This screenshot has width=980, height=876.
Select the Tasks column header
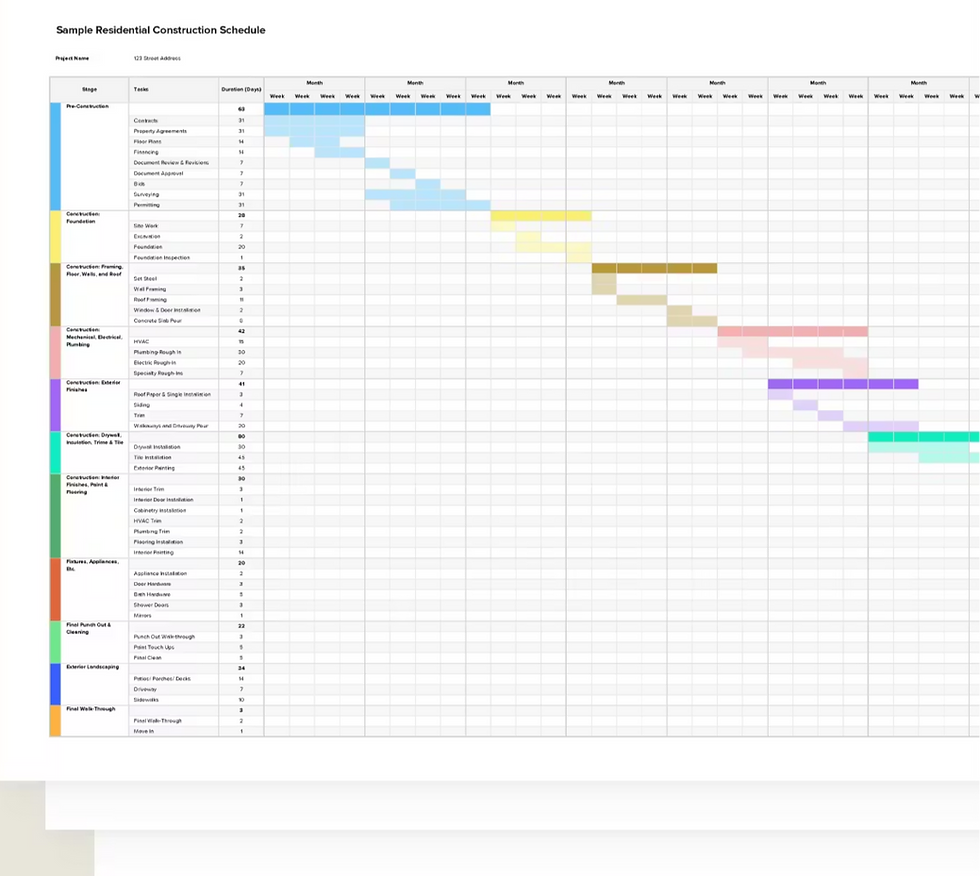pyautogui.click(x=141, y=89)
